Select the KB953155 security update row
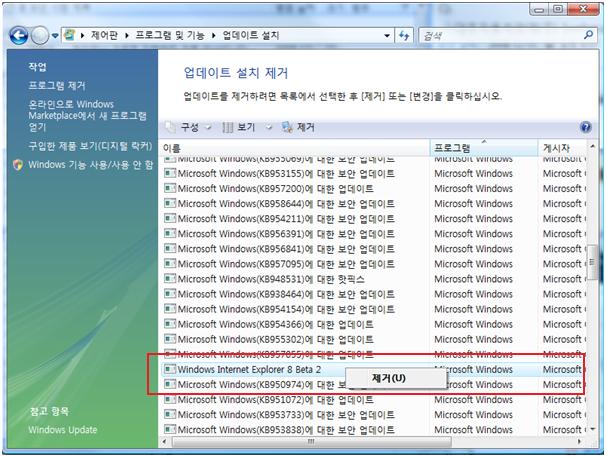 (x=373, y=174)
